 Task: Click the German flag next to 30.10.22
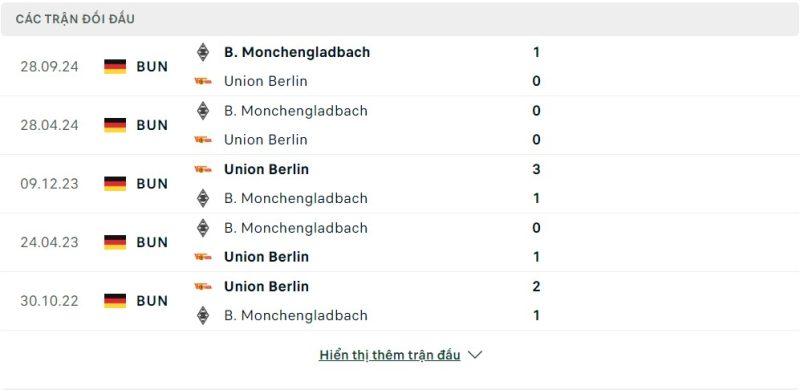[115, 301]
